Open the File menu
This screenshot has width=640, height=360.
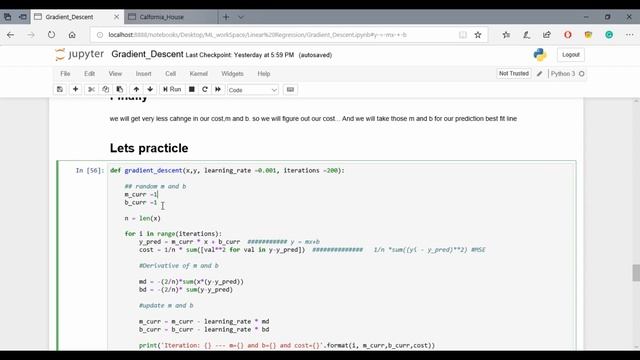(65, 74)
